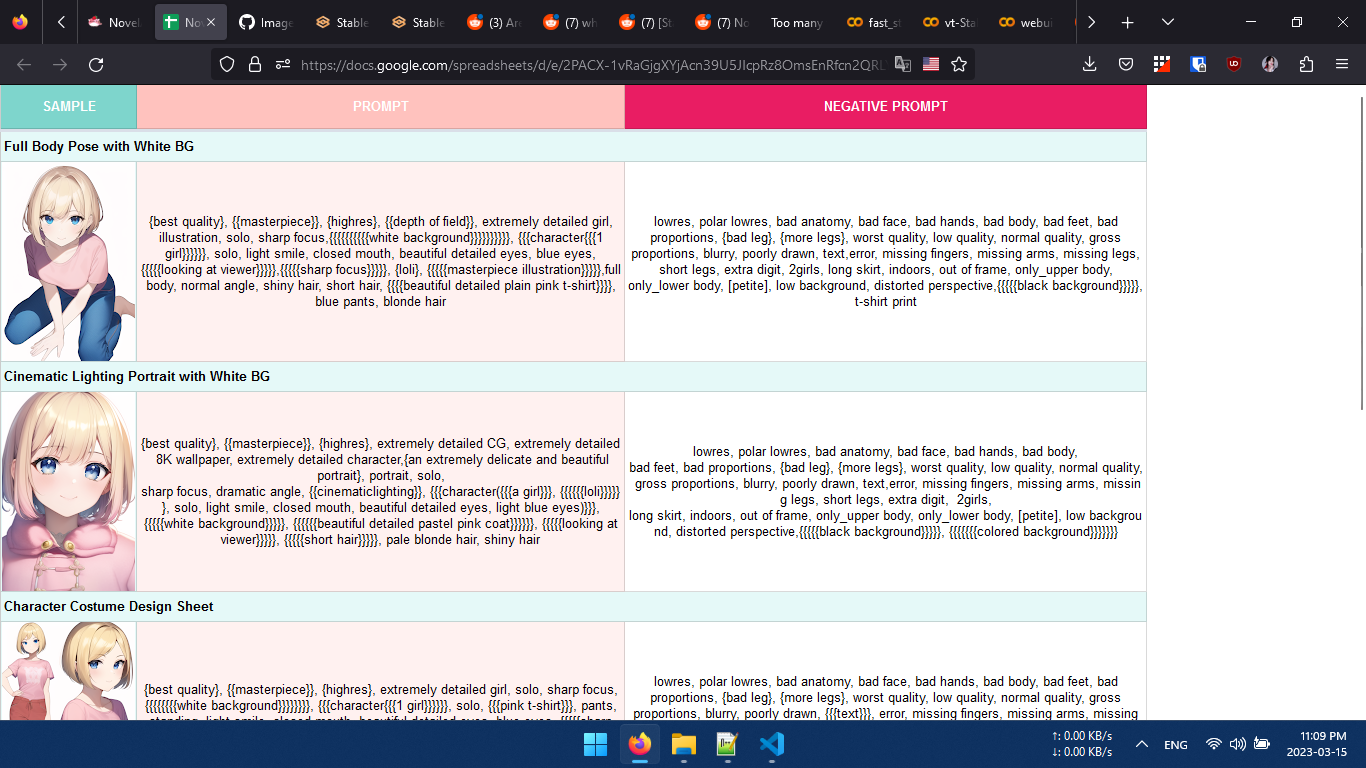Save the page to Pocket
The height and width of the screenshot is (768, 1366).
[x=1126, y=64]
